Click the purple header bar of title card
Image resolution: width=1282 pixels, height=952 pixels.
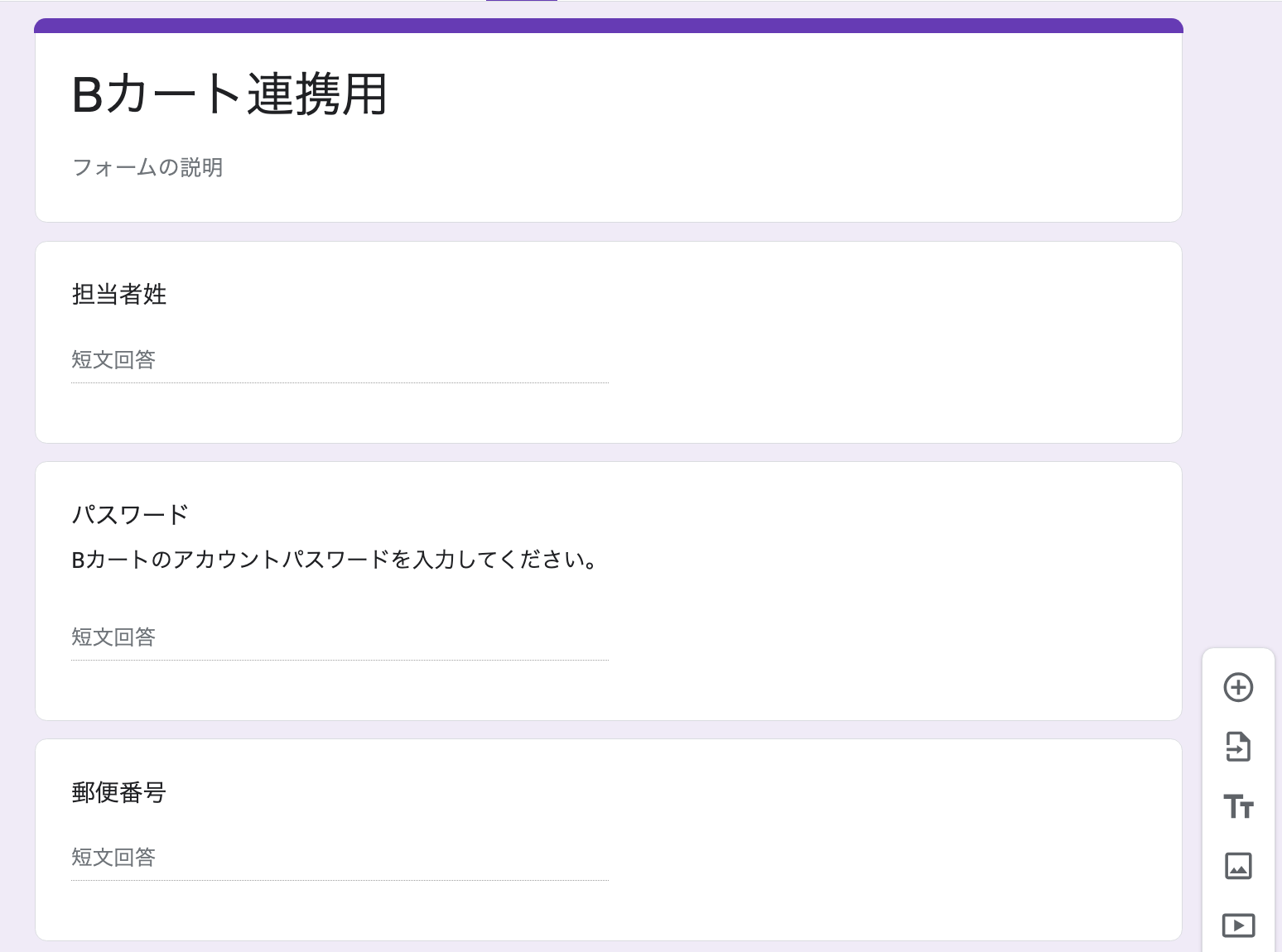pyautogui.click(x=609, y=26)
